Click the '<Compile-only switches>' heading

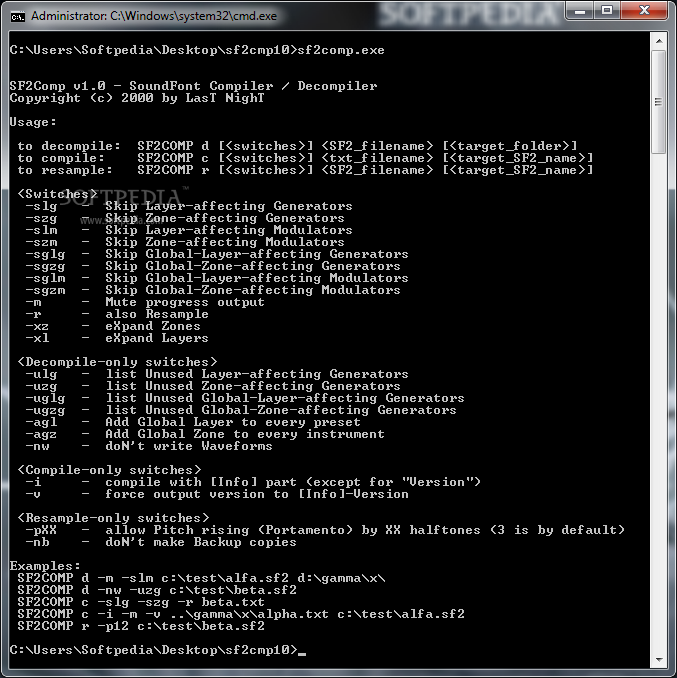click(x=109, y=470)
